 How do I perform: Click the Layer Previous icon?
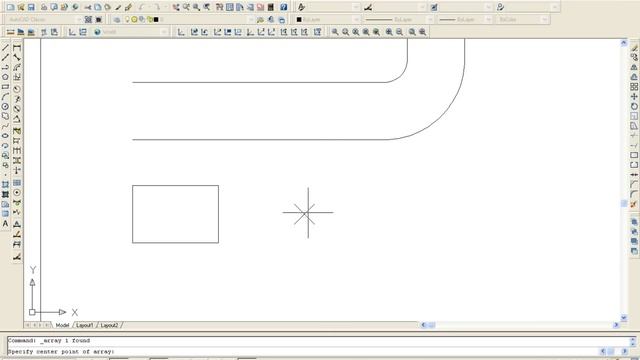point(271,19)
